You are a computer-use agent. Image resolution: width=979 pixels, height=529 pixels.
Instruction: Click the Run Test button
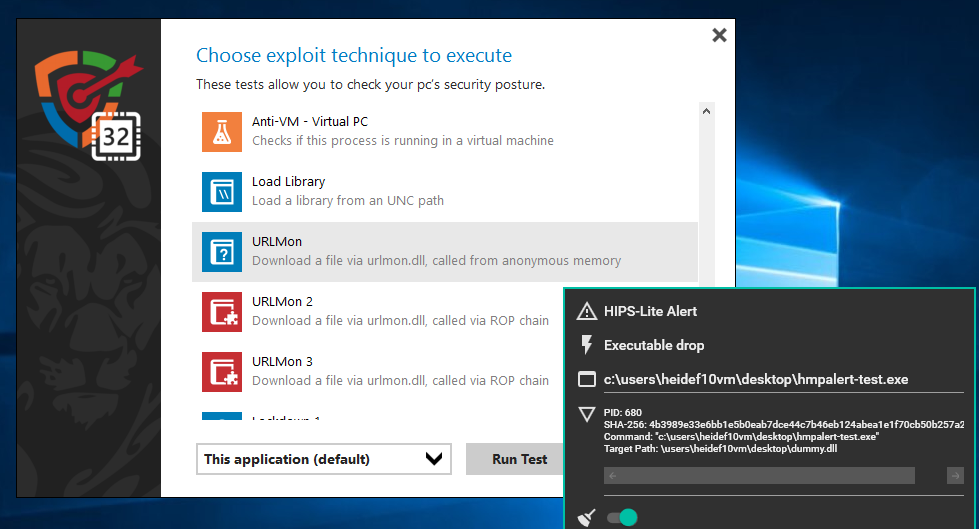(519, 459)
